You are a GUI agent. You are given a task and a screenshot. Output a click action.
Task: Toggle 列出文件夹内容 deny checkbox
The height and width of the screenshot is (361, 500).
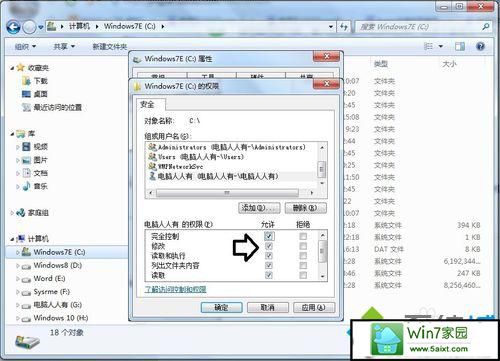pos(303,265)
